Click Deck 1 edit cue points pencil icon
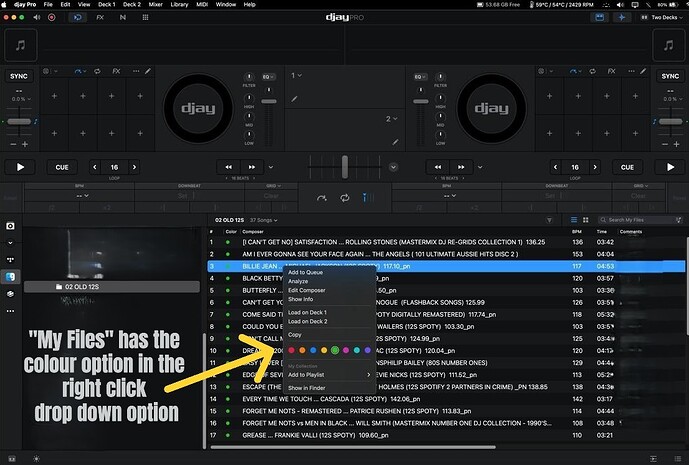The image size is (689, 465). click(x=148, y=71)
